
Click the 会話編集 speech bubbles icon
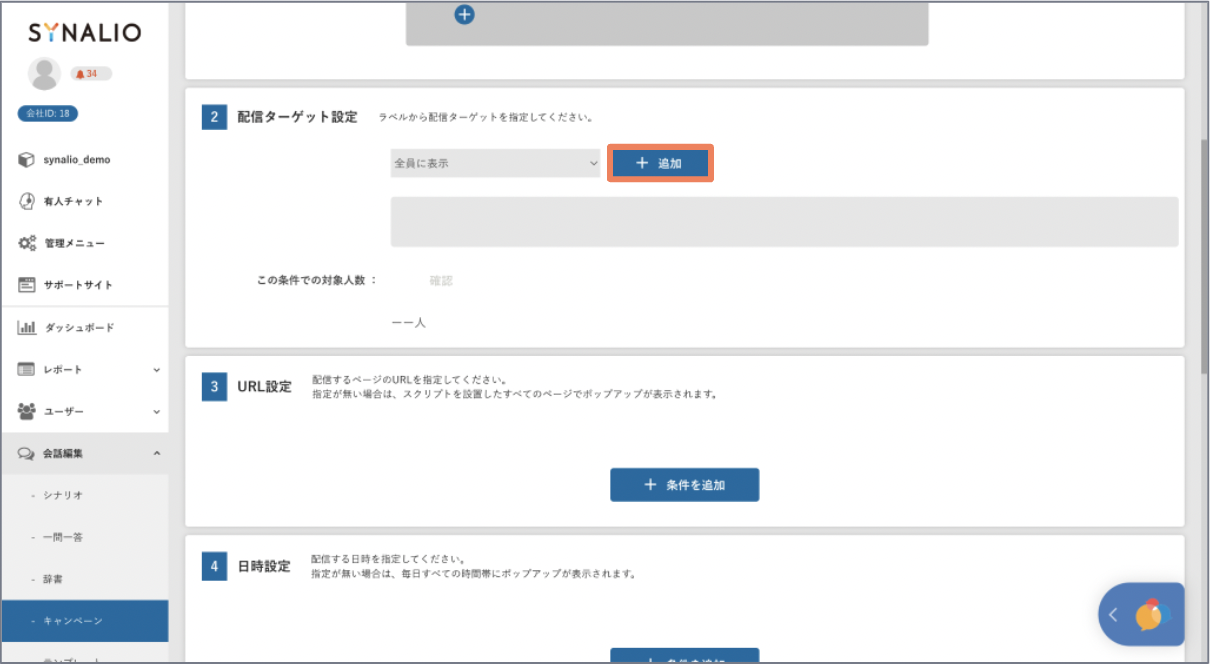click(x=27, y=453)
